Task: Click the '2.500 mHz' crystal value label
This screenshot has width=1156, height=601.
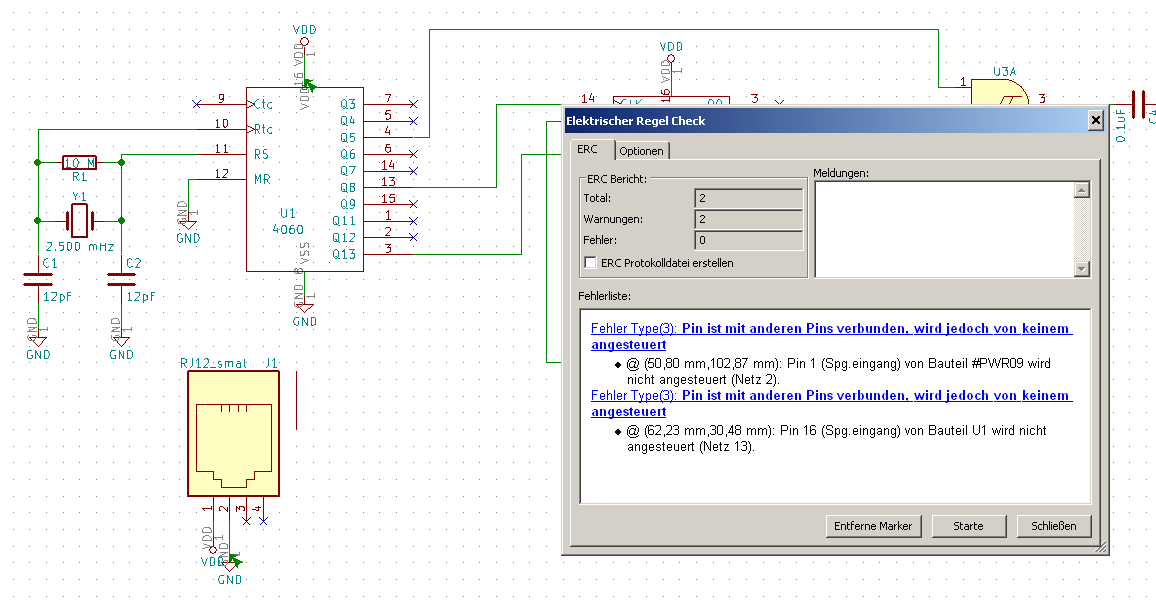Action: [80, 247]
